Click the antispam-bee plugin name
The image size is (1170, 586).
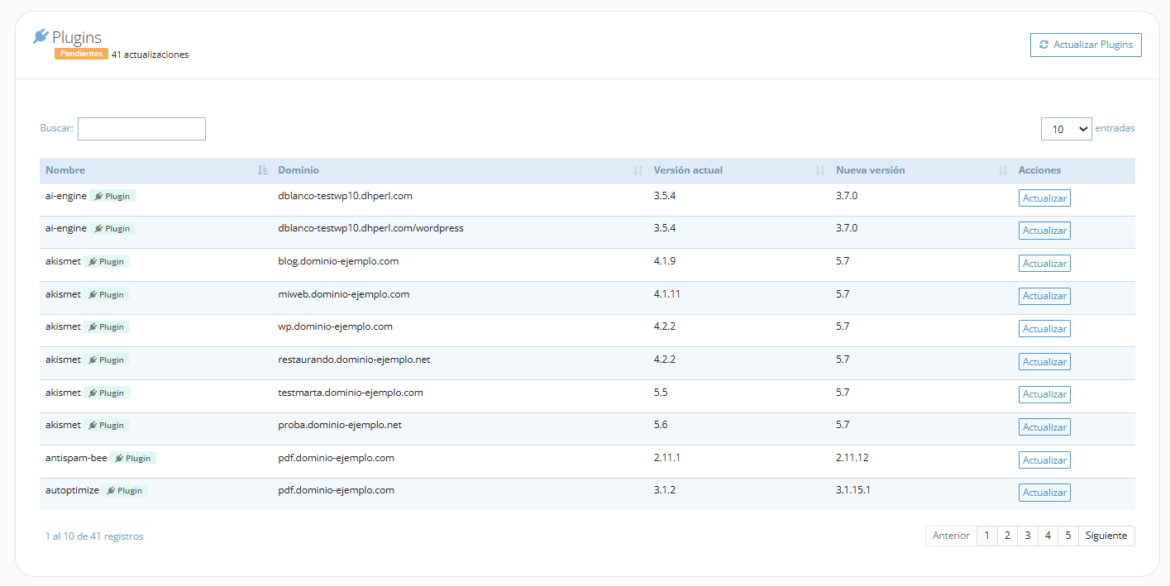point(76,458)
